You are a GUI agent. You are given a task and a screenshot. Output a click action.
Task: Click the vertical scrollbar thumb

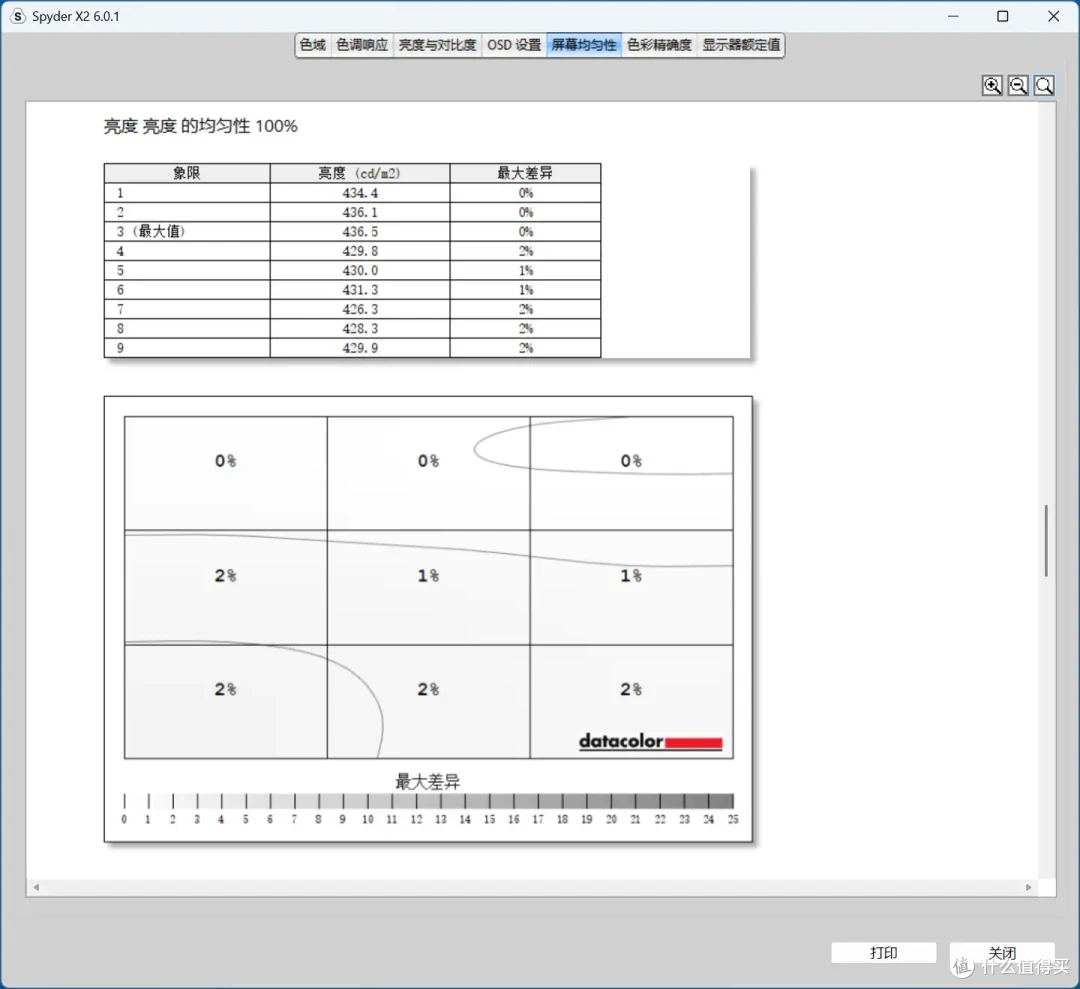click(x=1046, y=541)
